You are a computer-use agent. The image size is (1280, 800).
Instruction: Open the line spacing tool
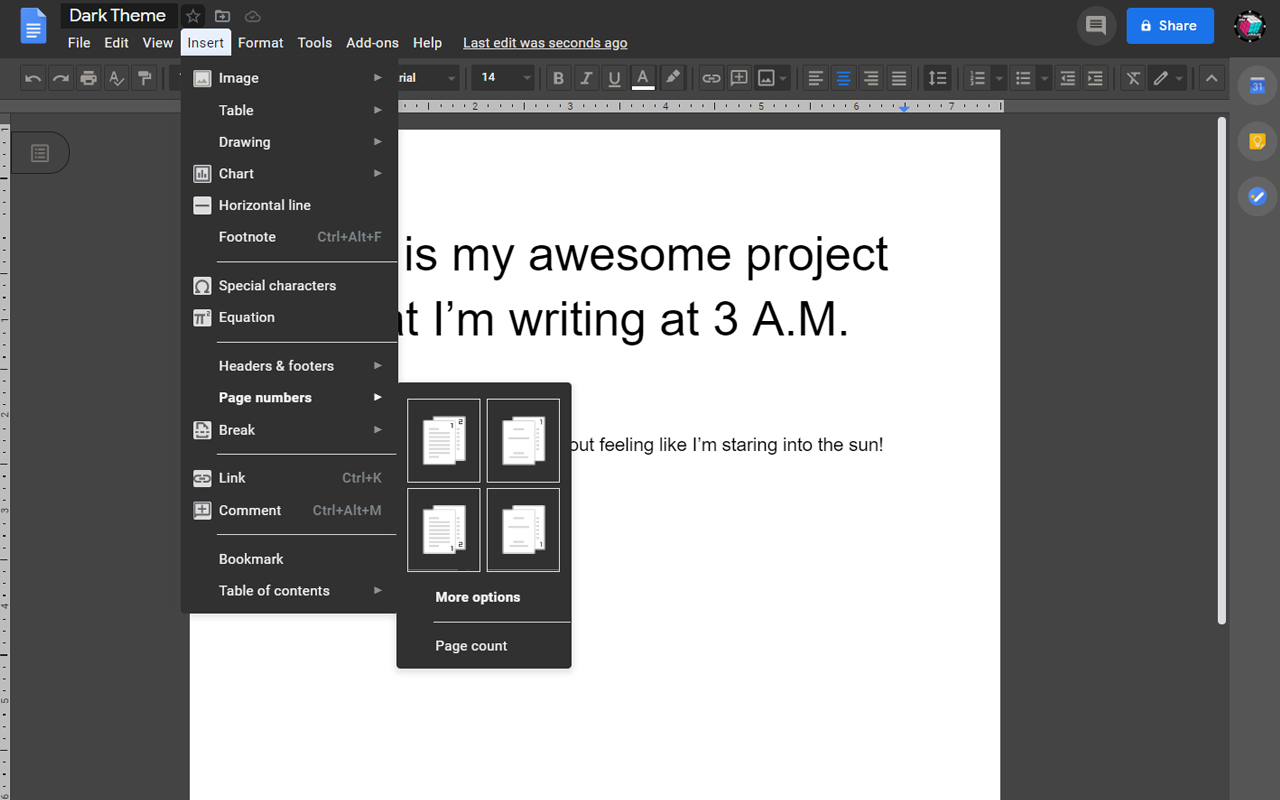[x=937, y=77]
